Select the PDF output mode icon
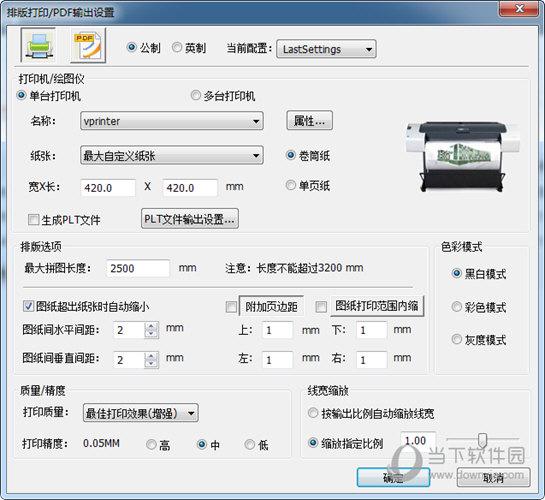 click(x=88, y=46)
